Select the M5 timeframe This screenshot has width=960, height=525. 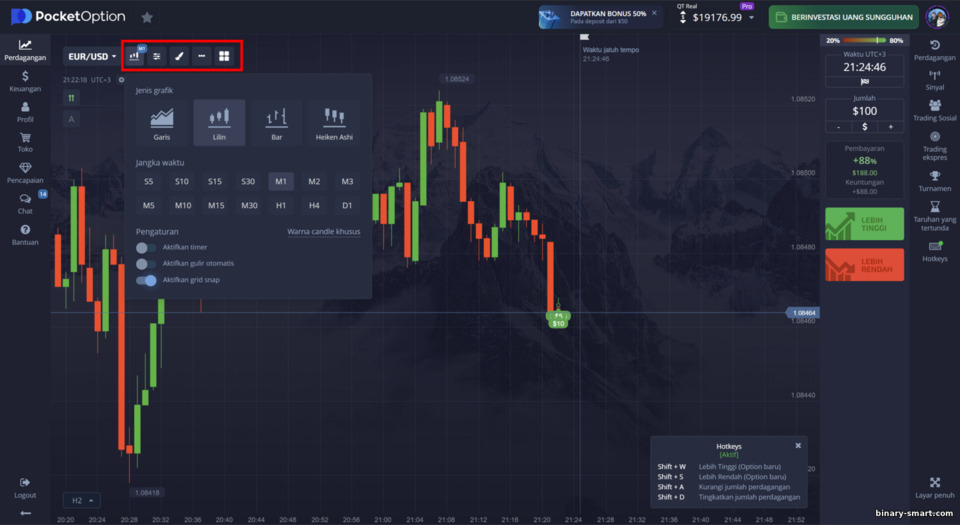(x=149, y=206)
